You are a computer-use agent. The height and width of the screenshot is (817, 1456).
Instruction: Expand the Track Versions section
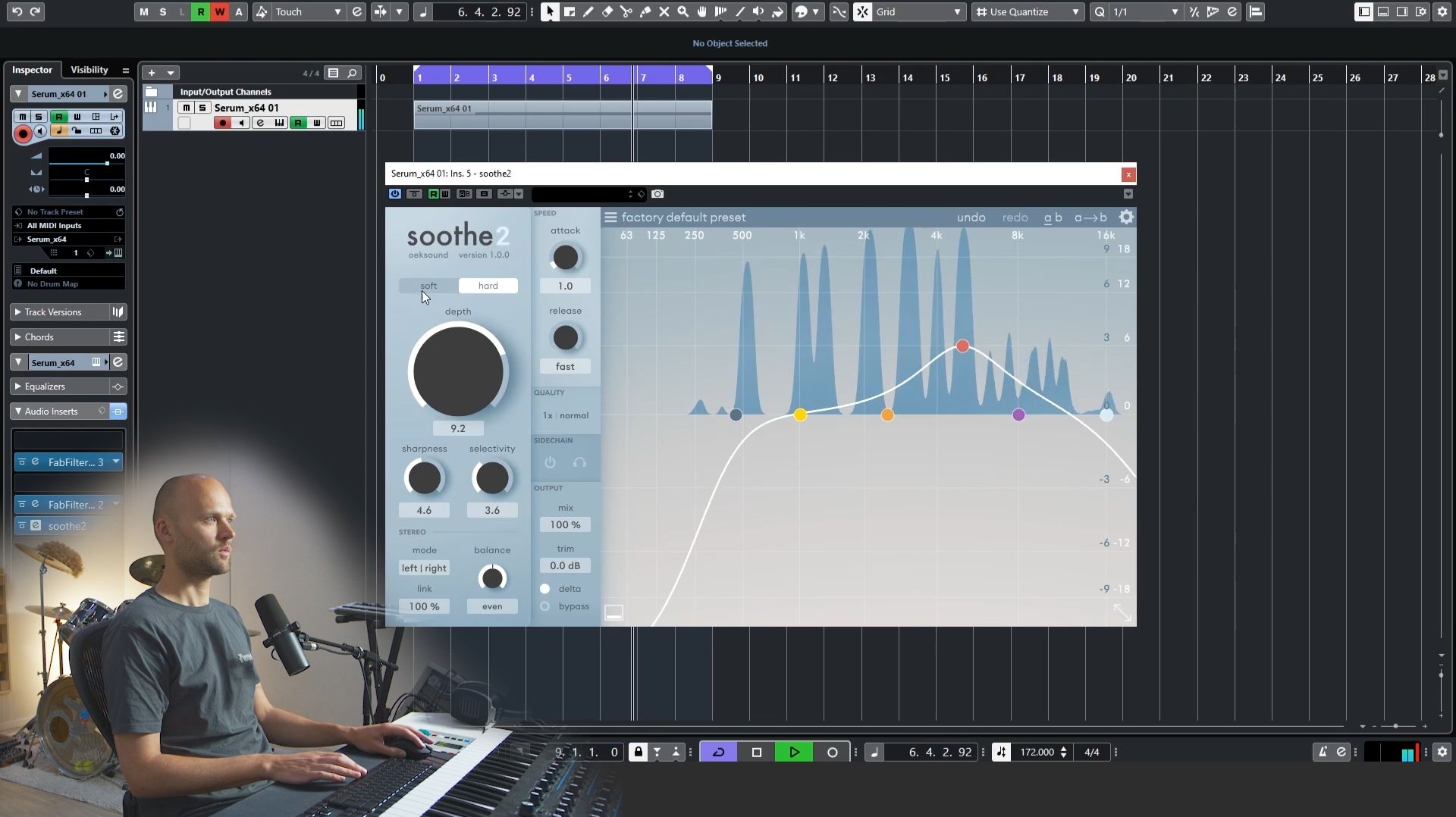point(18,312)
